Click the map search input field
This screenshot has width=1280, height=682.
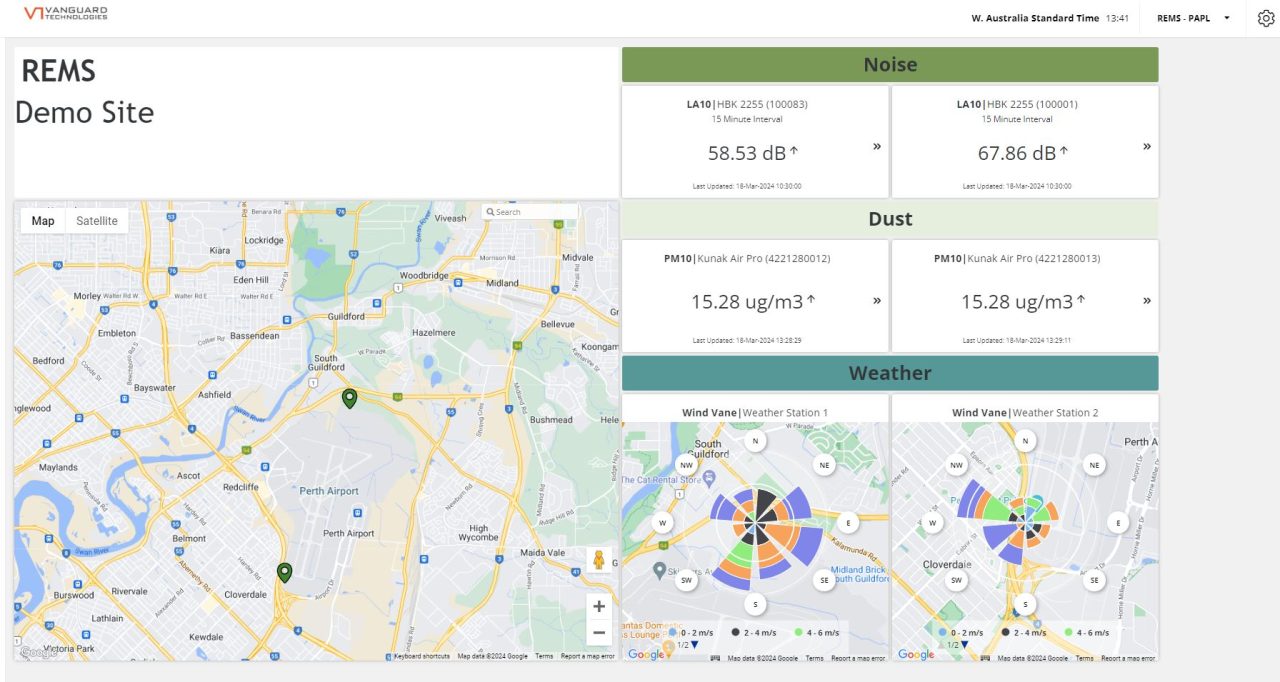530,211
